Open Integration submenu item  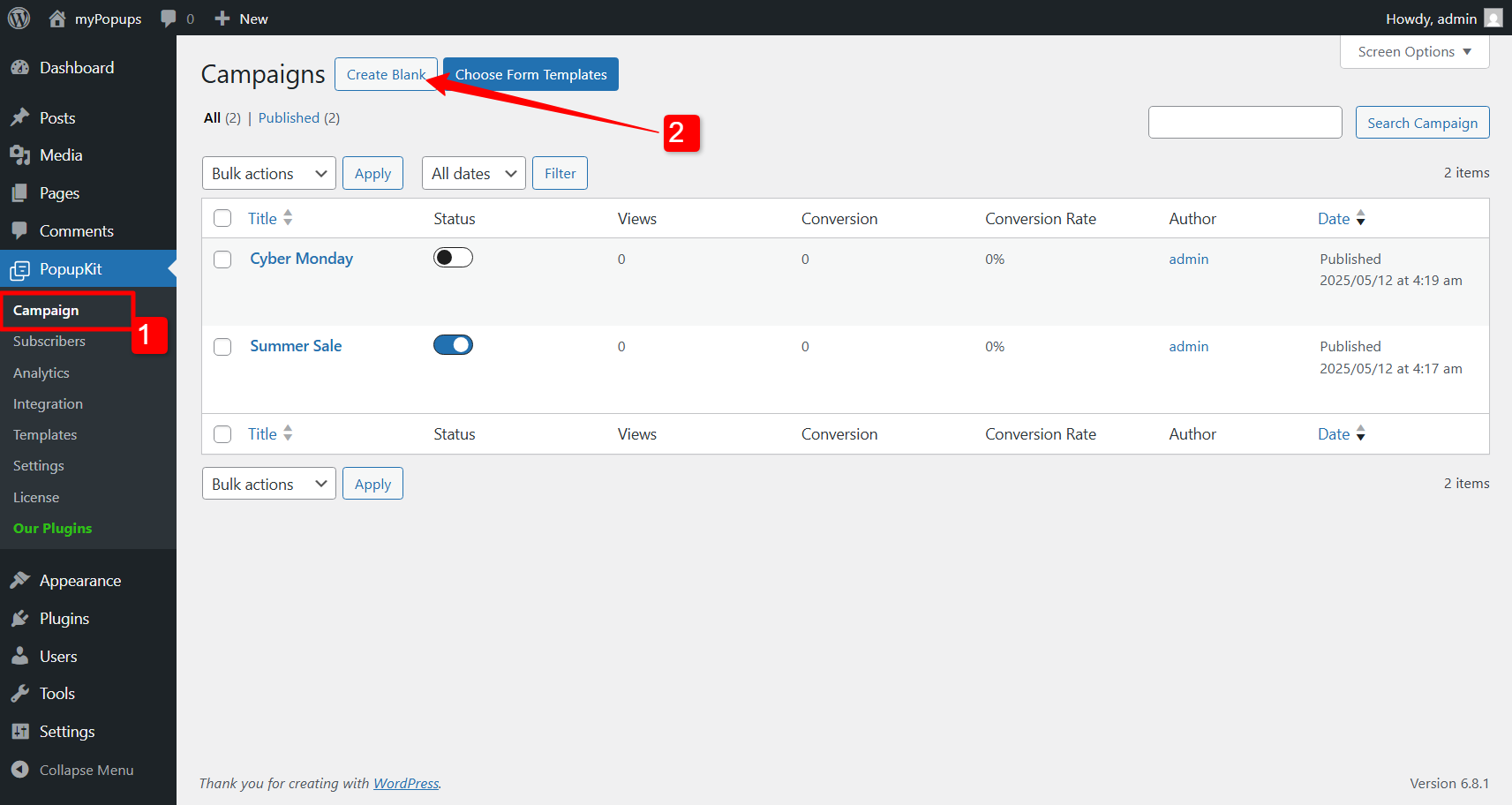[x=48, y=404]
